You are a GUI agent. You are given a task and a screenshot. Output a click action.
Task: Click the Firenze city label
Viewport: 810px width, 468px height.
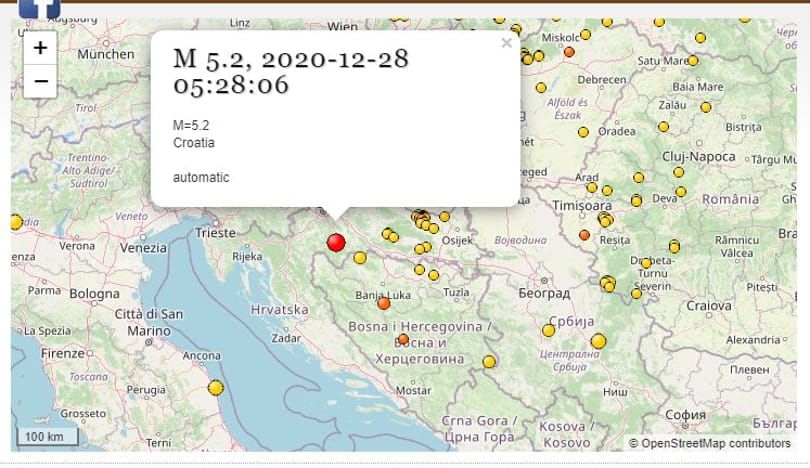click(63, 354)
